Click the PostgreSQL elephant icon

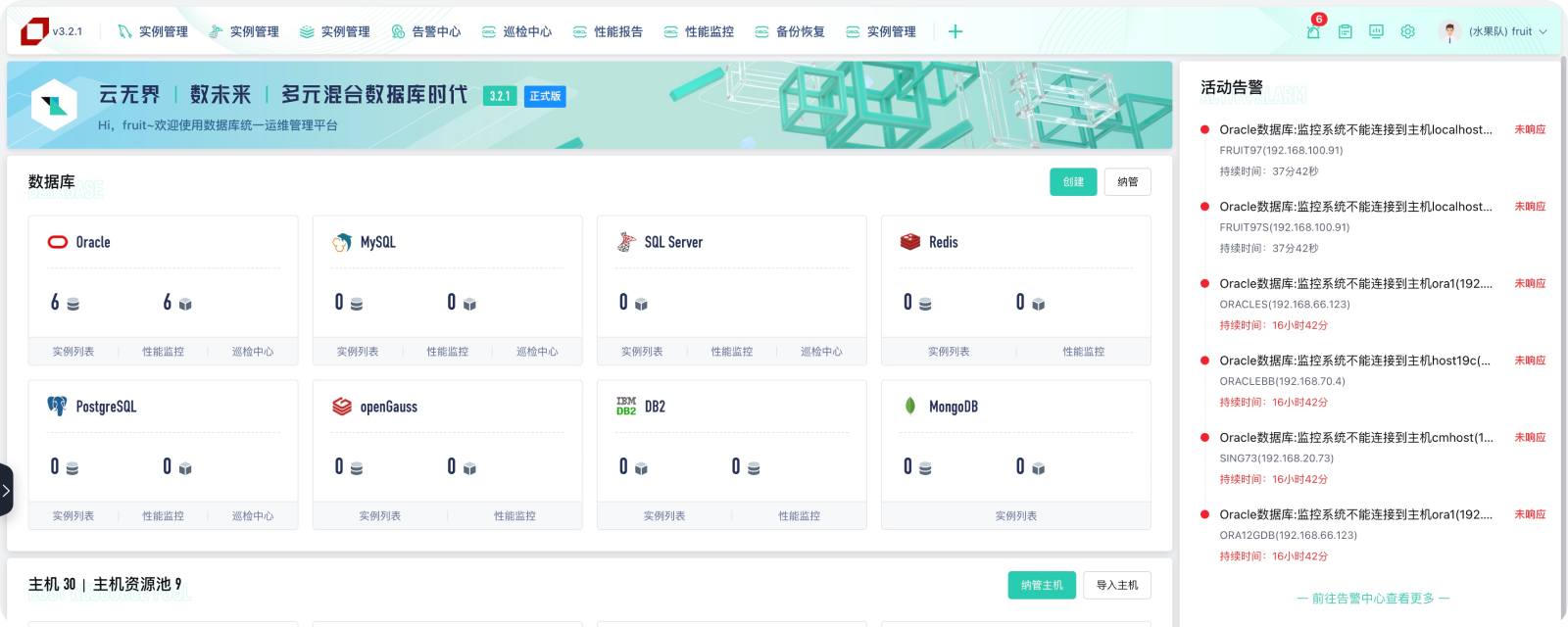pos(58,407)
